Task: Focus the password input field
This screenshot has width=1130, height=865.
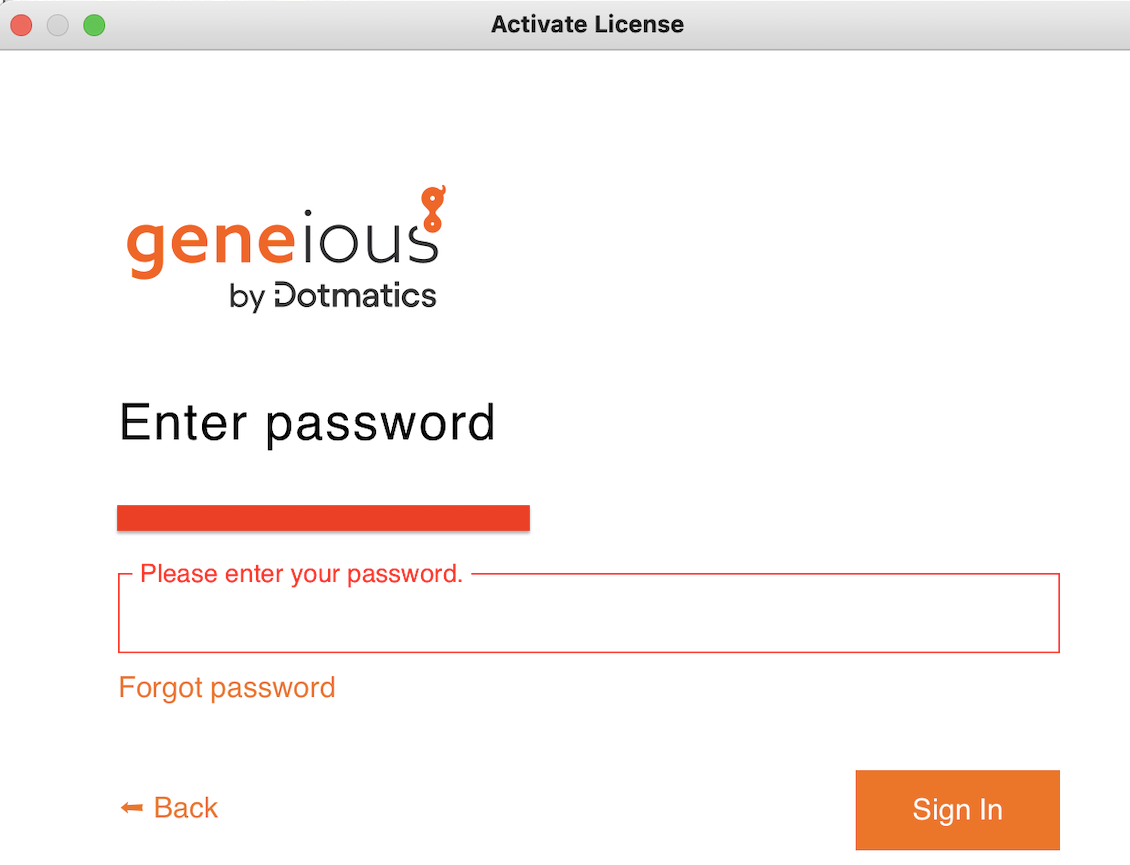Action: [589, 613]
